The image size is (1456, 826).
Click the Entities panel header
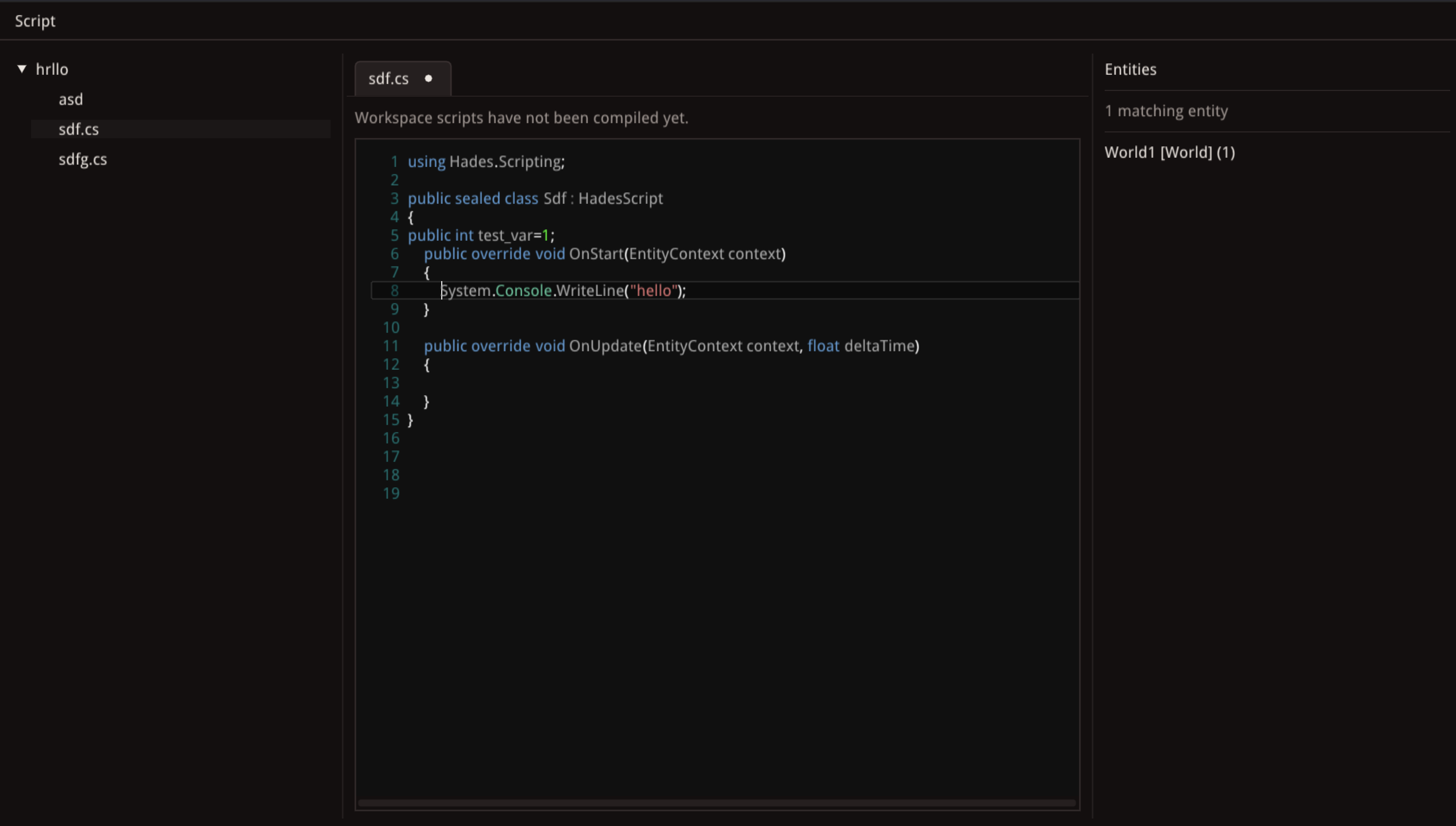[1129, 69]
